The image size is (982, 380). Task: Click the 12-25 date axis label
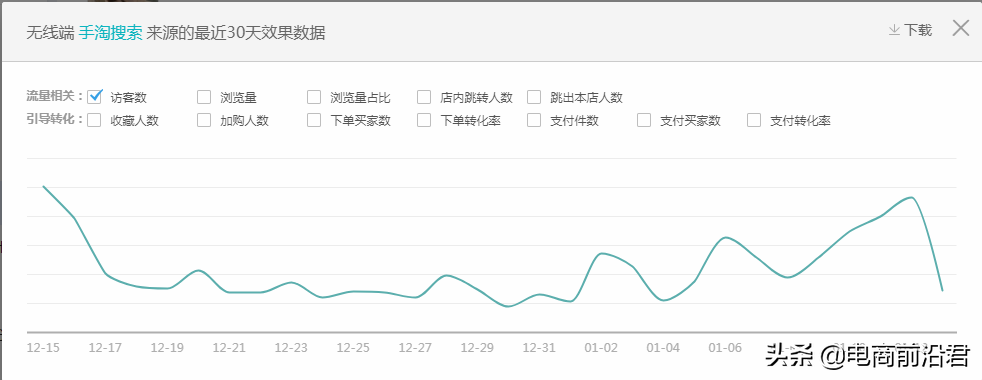[x=353, y=348]
